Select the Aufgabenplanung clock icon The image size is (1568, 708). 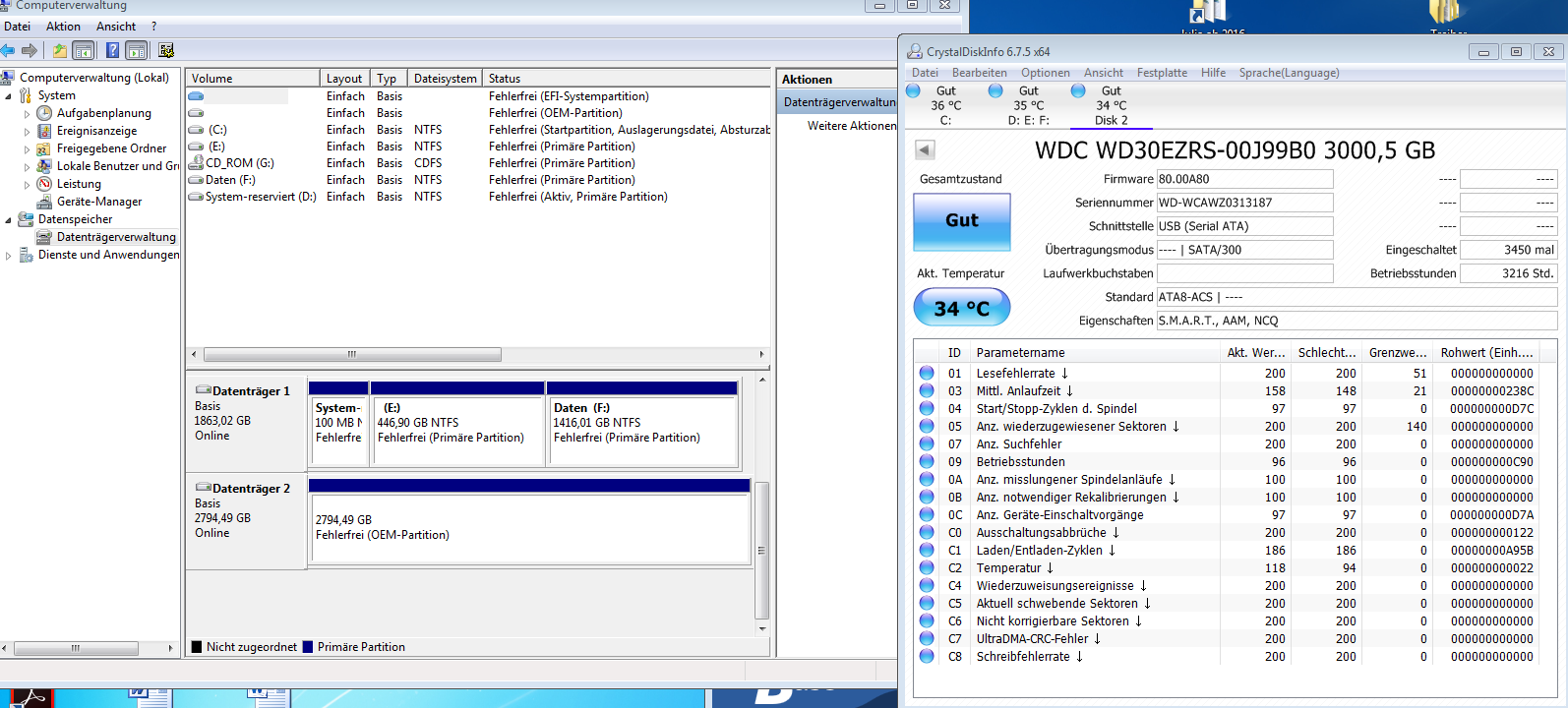pyautogui.click(x=44, y=113)
